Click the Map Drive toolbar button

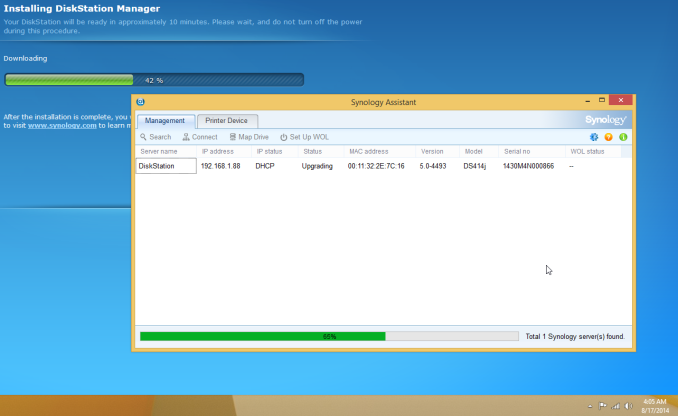pyautogui.click(x=249, y=137)
